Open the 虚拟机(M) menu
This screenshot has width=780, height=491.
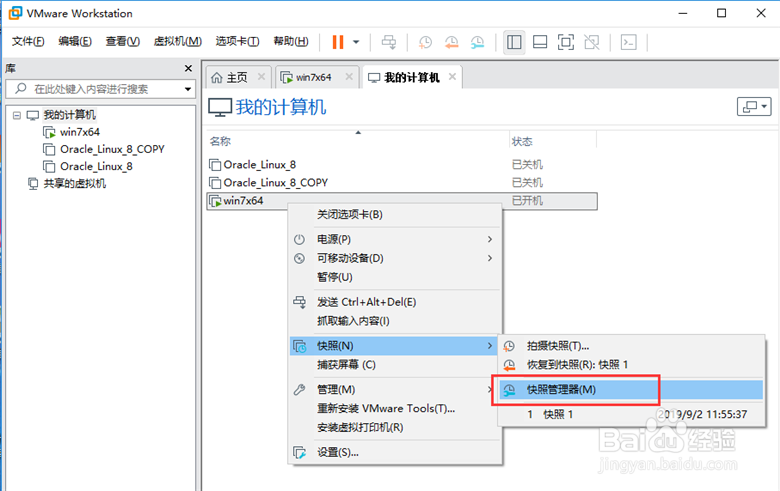178,41
